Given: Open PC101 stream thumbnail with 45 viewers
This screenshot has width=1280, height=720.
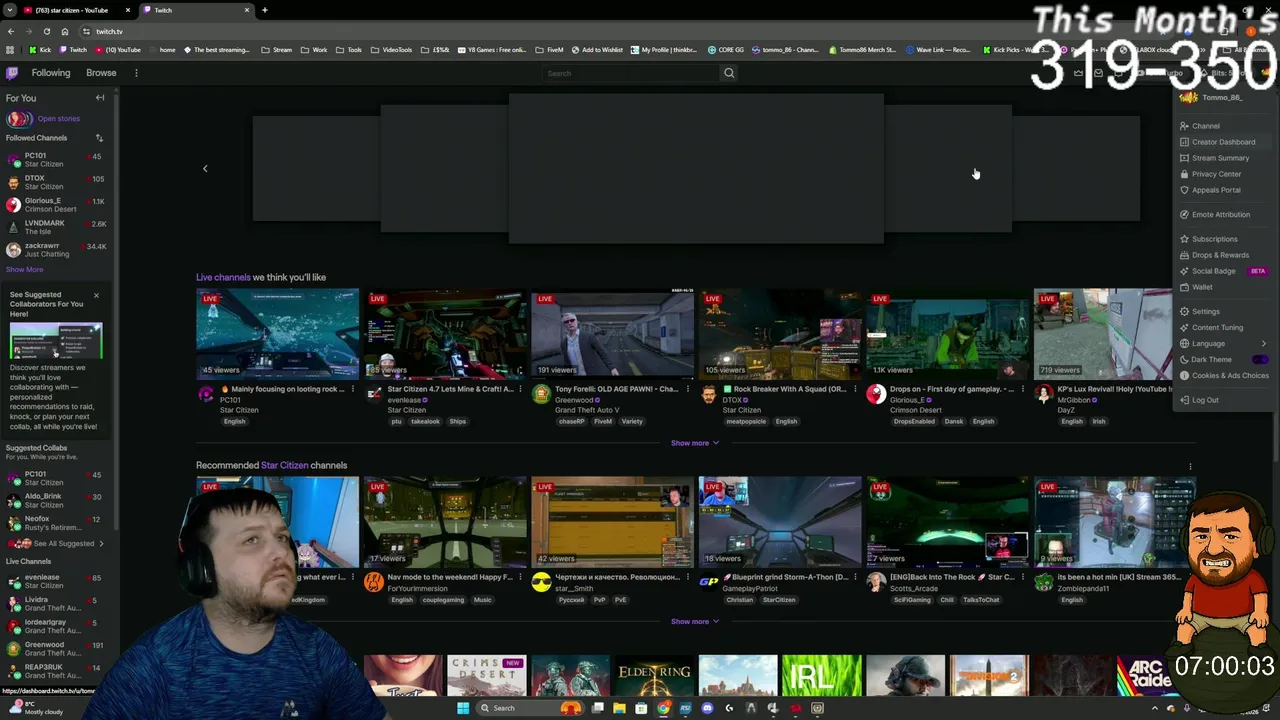Looking at the screenshot, I should pyautogui.click(x=277, y=334).
